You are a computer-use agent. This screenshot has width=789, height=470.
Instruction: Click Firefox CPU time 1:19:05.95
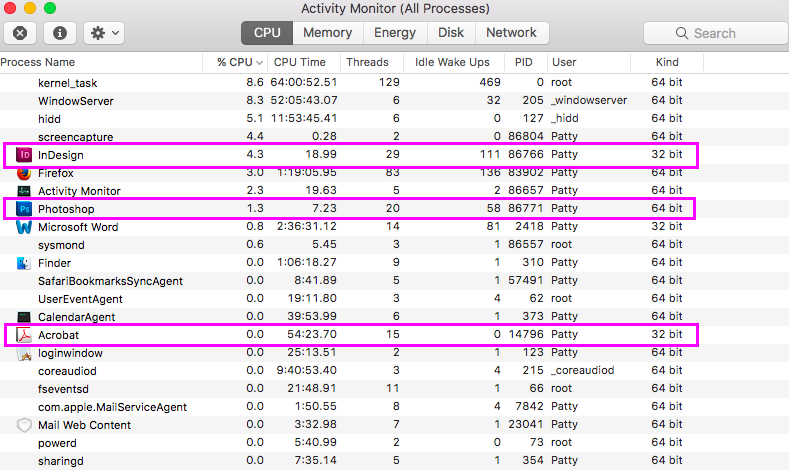(x=307, y=173)
